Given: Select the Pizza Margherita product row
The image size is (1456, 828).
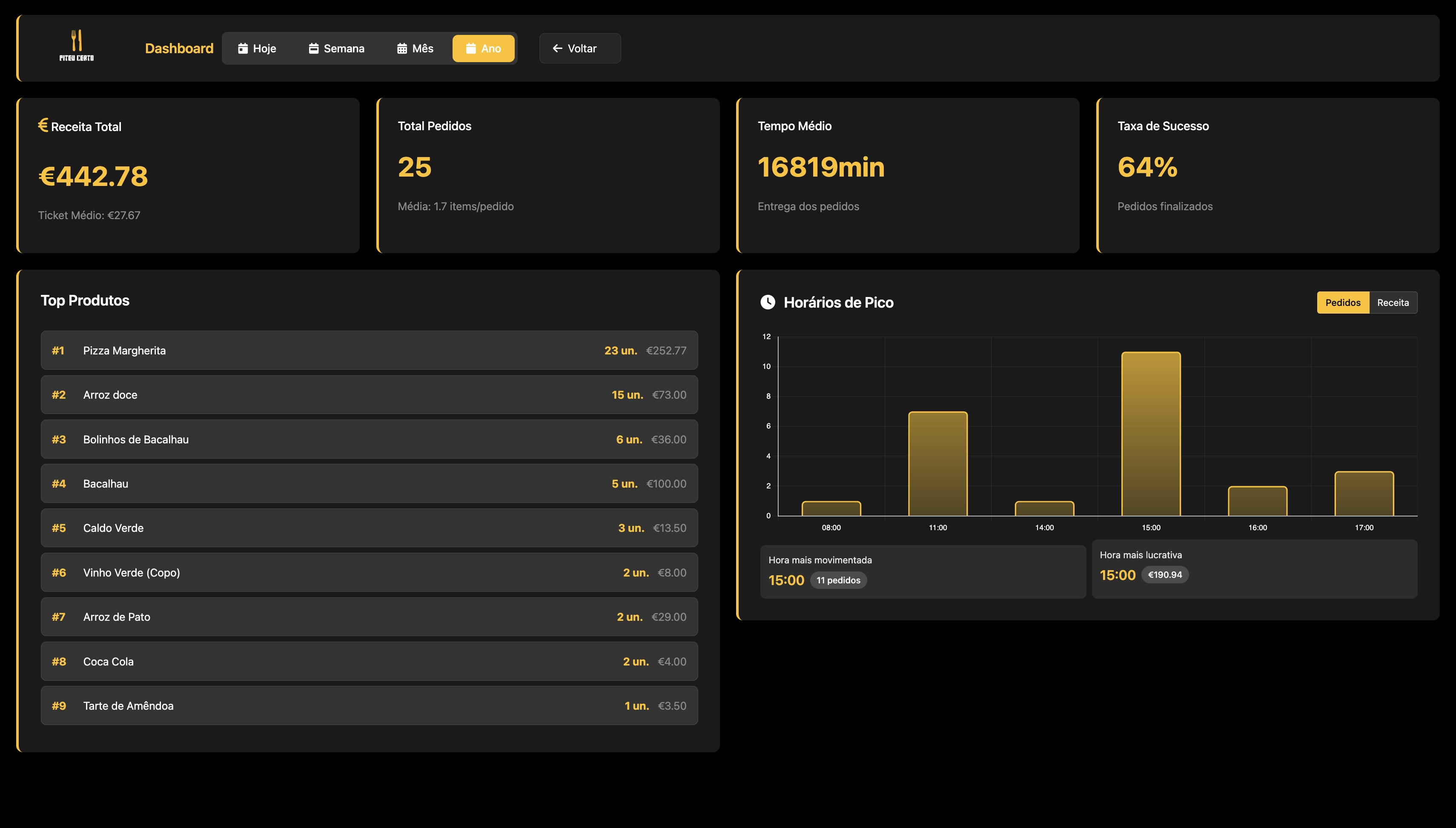Looking at the screenshot, I should pyautogui.click(x=369, y=350).
